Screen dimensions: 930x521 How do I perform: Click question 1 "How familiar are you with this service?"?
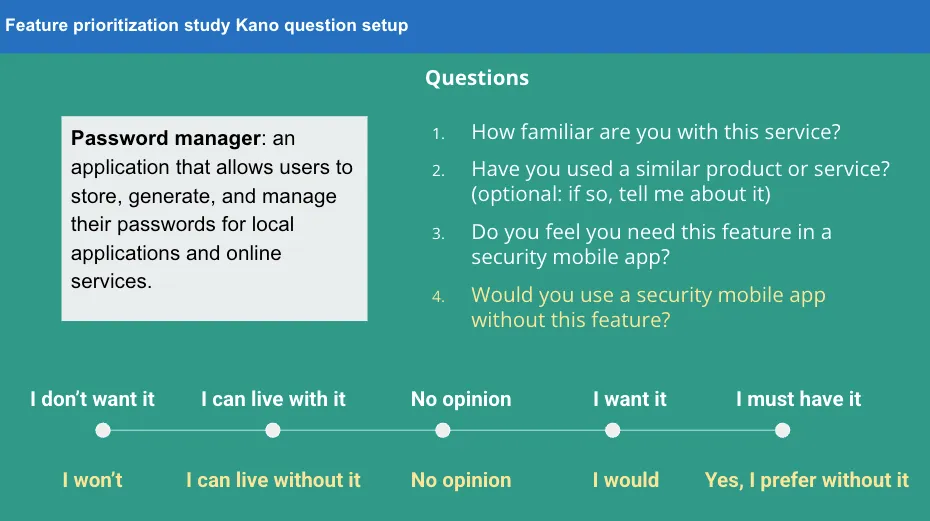pos(657,132)
